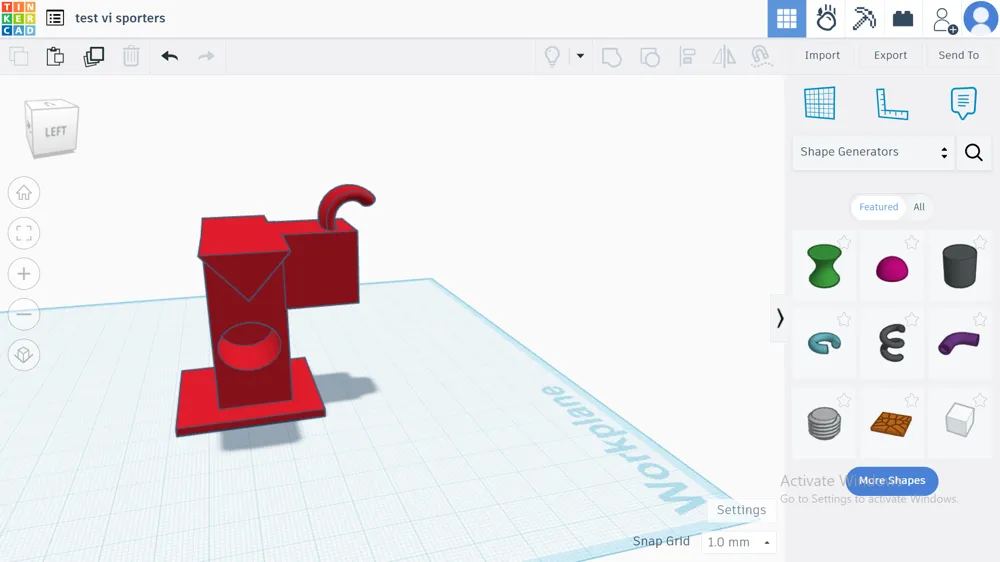The image size is (1000, 562).
Task: Click the Zoom out minus button
Action: 24,314
